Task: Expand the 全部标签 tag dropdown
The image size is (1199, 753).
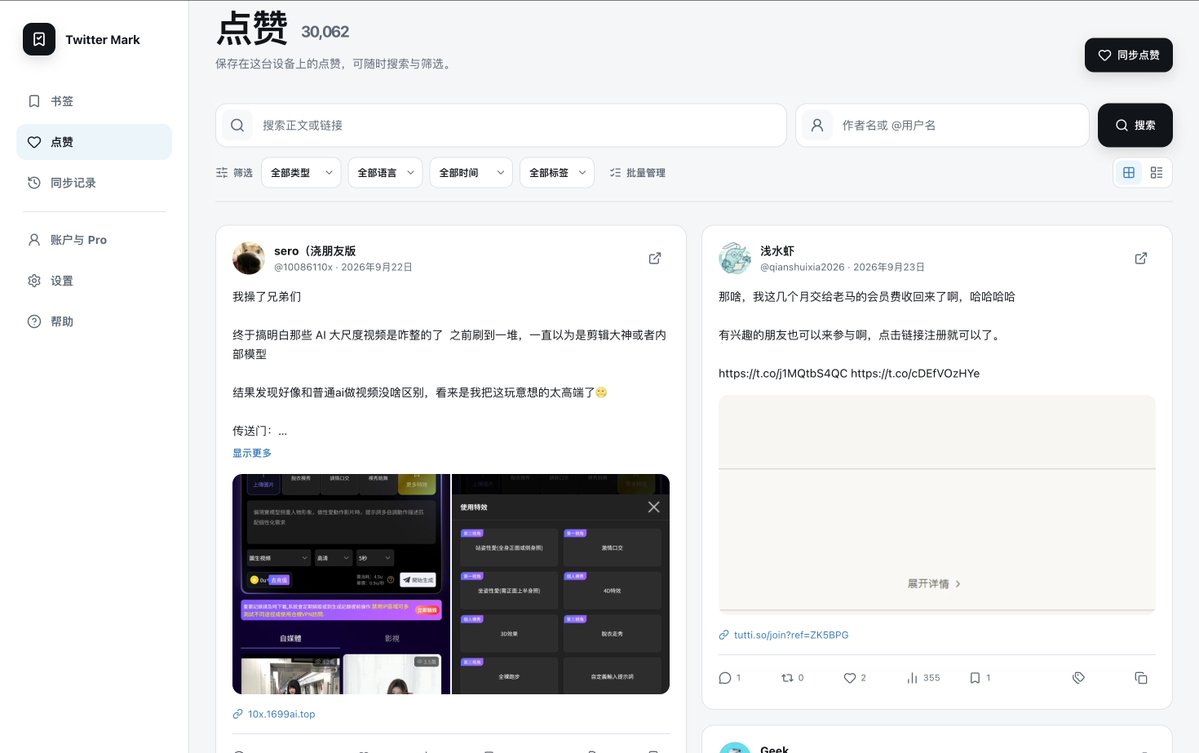Action: [x=557, y=173]
